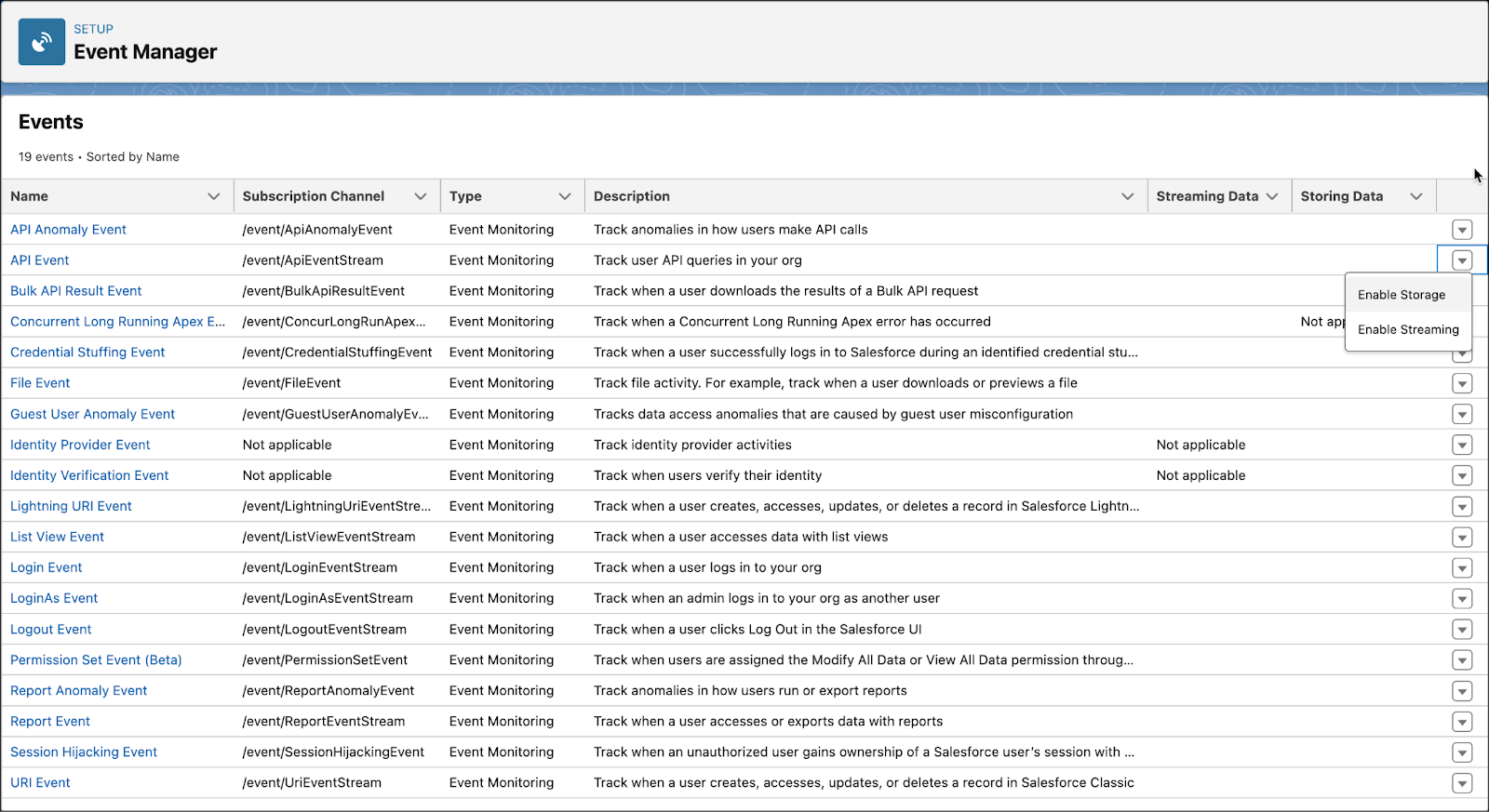This screenshot has height=812, width=1489.
Task: Expand the Name column header chevron
Action: [x=214, y=196]
